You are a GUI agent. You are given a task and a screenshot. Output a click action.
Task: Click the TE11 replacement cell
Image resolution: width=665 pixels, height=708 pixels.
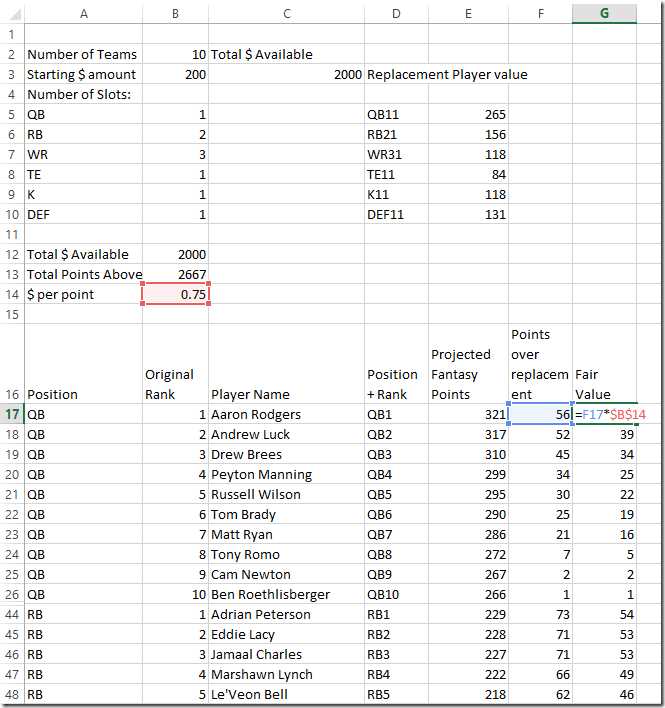396,174
